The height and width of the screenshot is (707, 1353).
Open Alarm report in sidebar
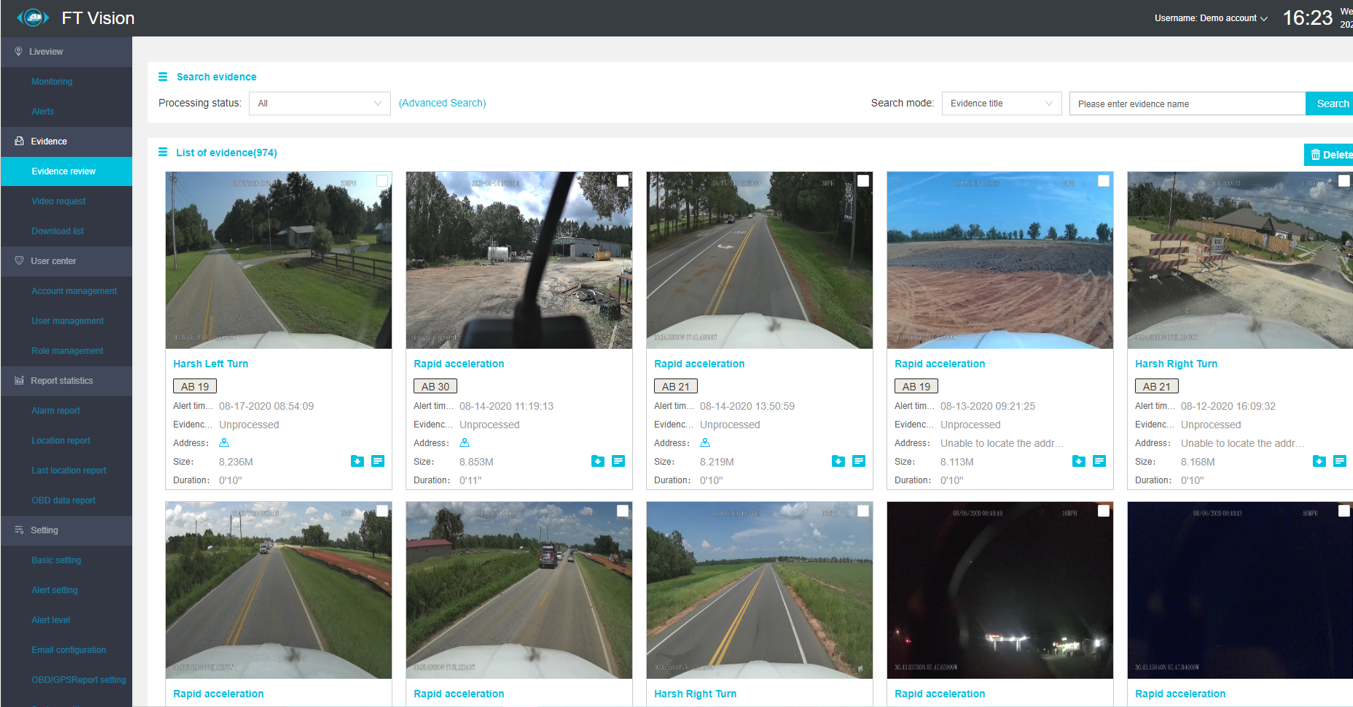click(56, 410)
